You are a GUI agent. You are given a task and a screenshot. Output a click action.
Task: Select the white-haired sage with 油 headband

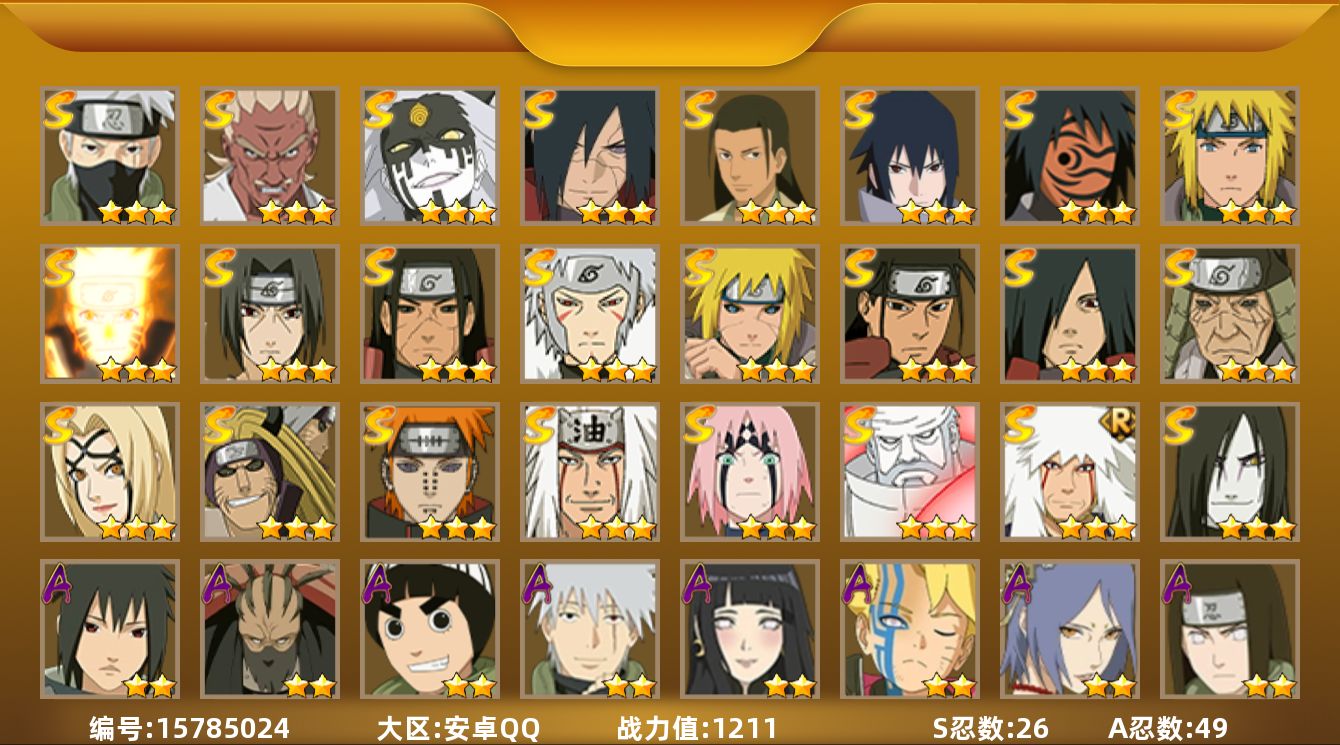(590, 472)
